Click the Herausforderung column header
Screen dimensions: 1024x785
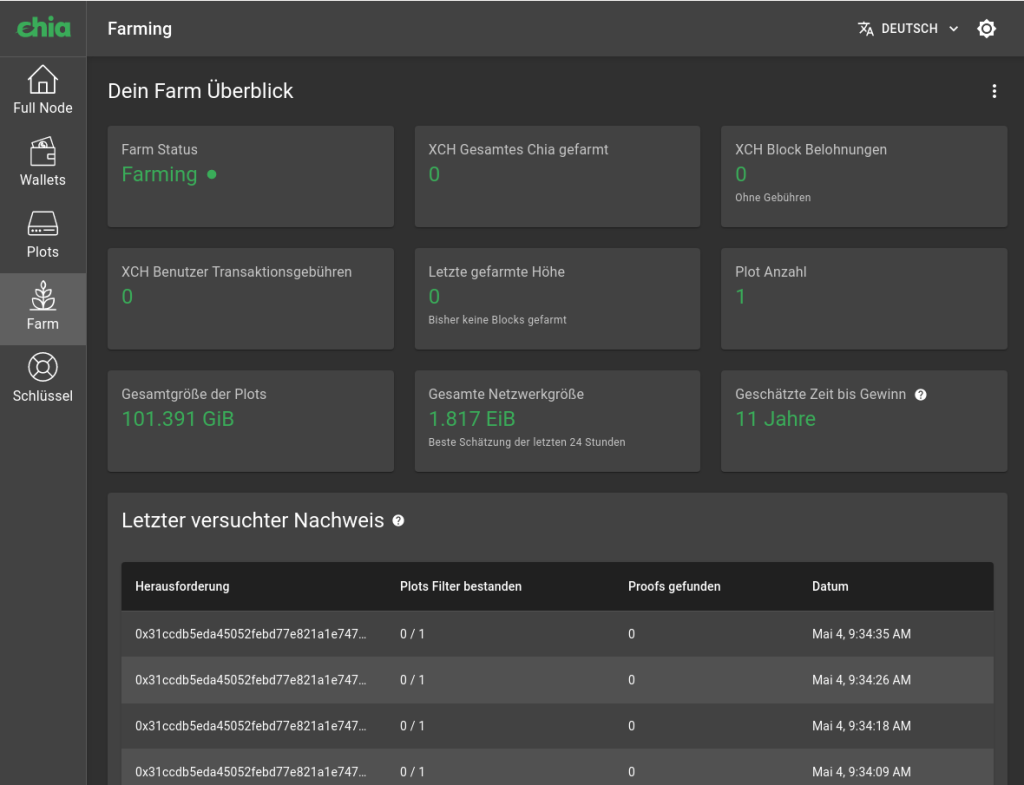(182, 586)
